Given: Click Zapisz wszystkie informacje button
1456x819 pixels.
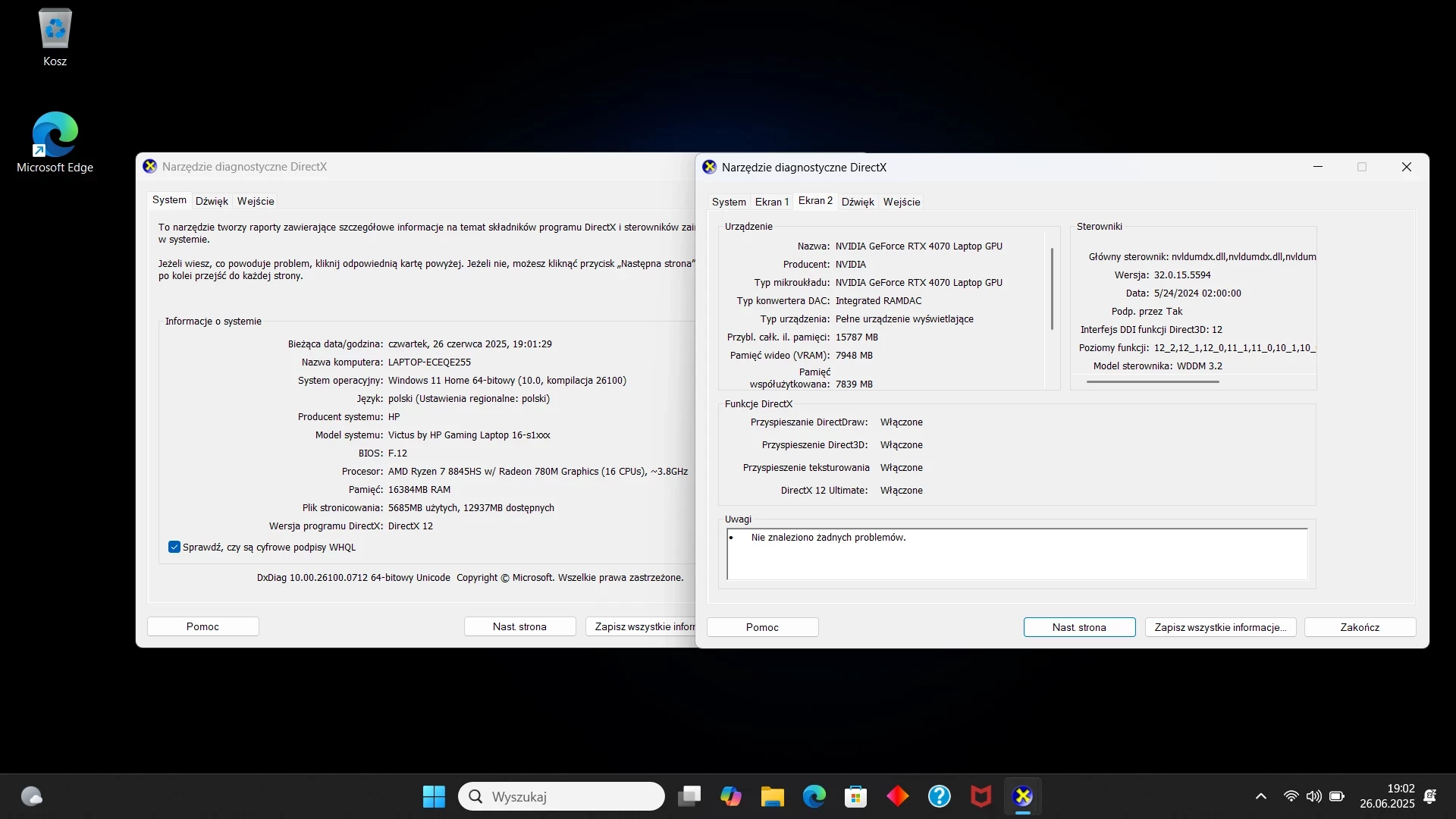Looking at the screenshot, I should (1219, 627).
